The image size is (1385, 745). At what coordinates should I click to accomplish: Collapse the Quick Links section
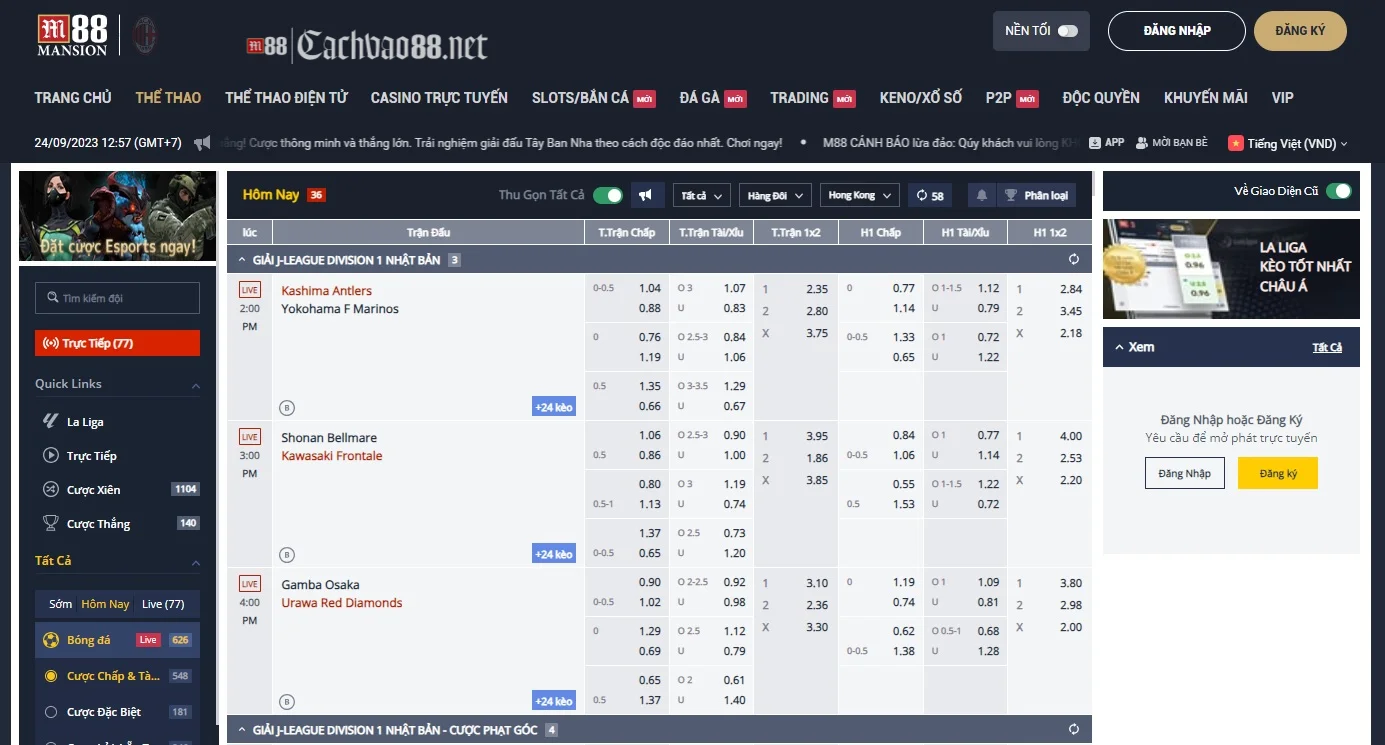(x=196, y=386)
